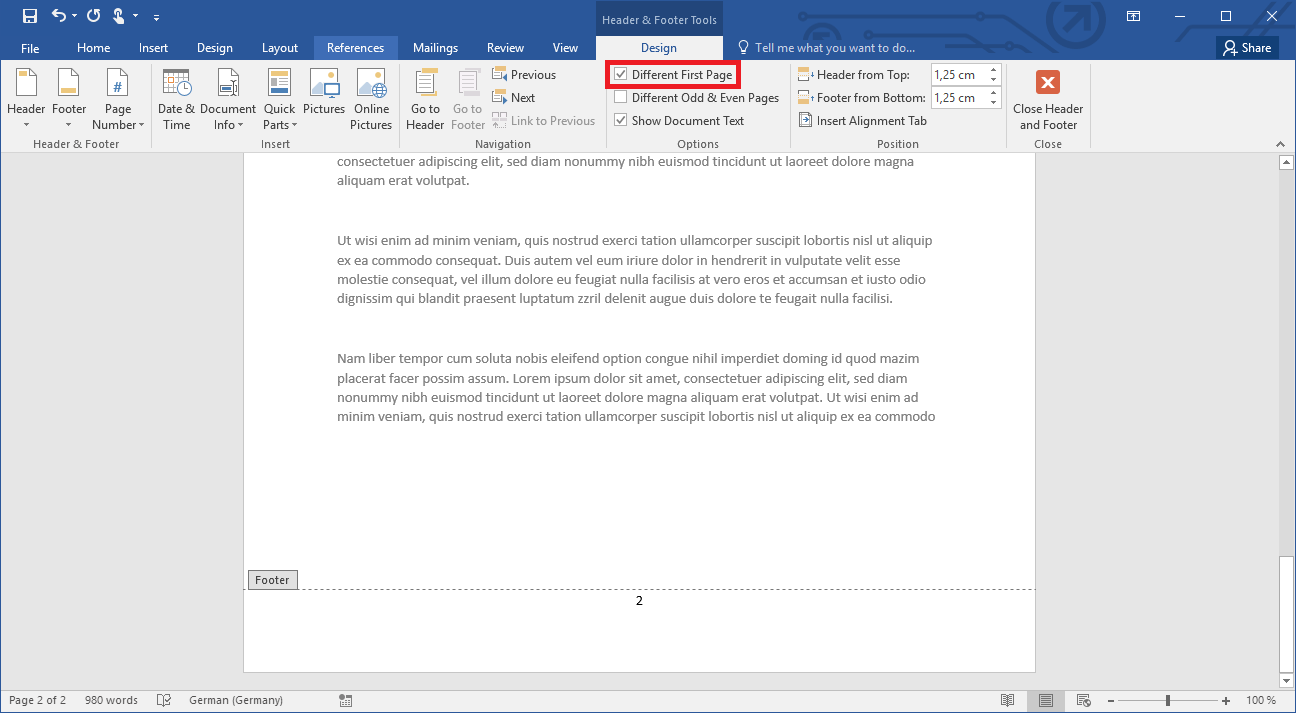This screenshot has width=1296, height=713.
Task: Click the Share button
Action: (x=1247, y=48)
